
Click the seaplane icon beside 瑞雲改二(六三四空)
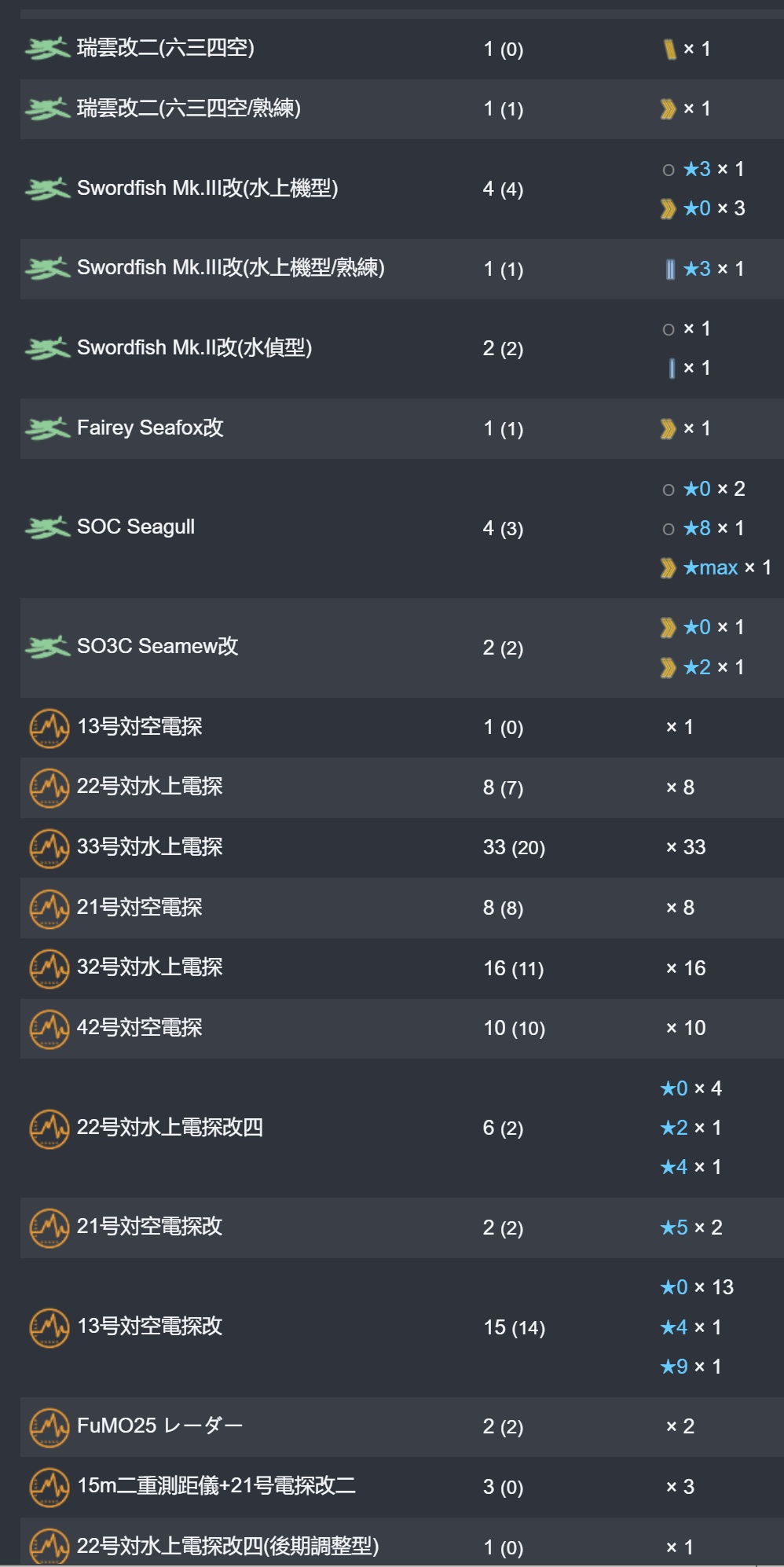click(x=48, y=49)
